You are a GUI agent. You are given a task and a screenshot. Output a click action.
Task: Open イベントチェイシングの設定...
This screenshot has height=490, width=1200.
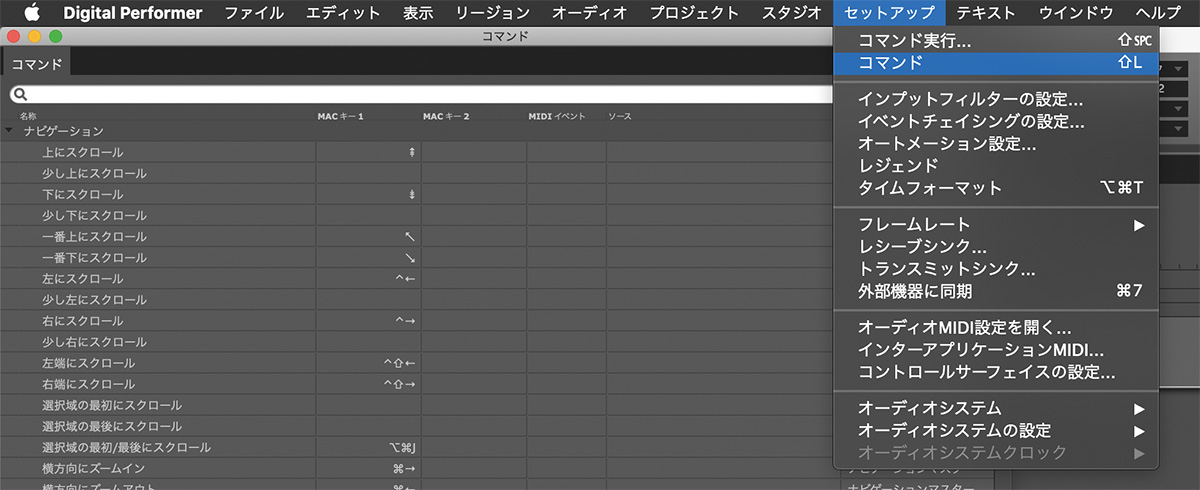click(996, 122)
